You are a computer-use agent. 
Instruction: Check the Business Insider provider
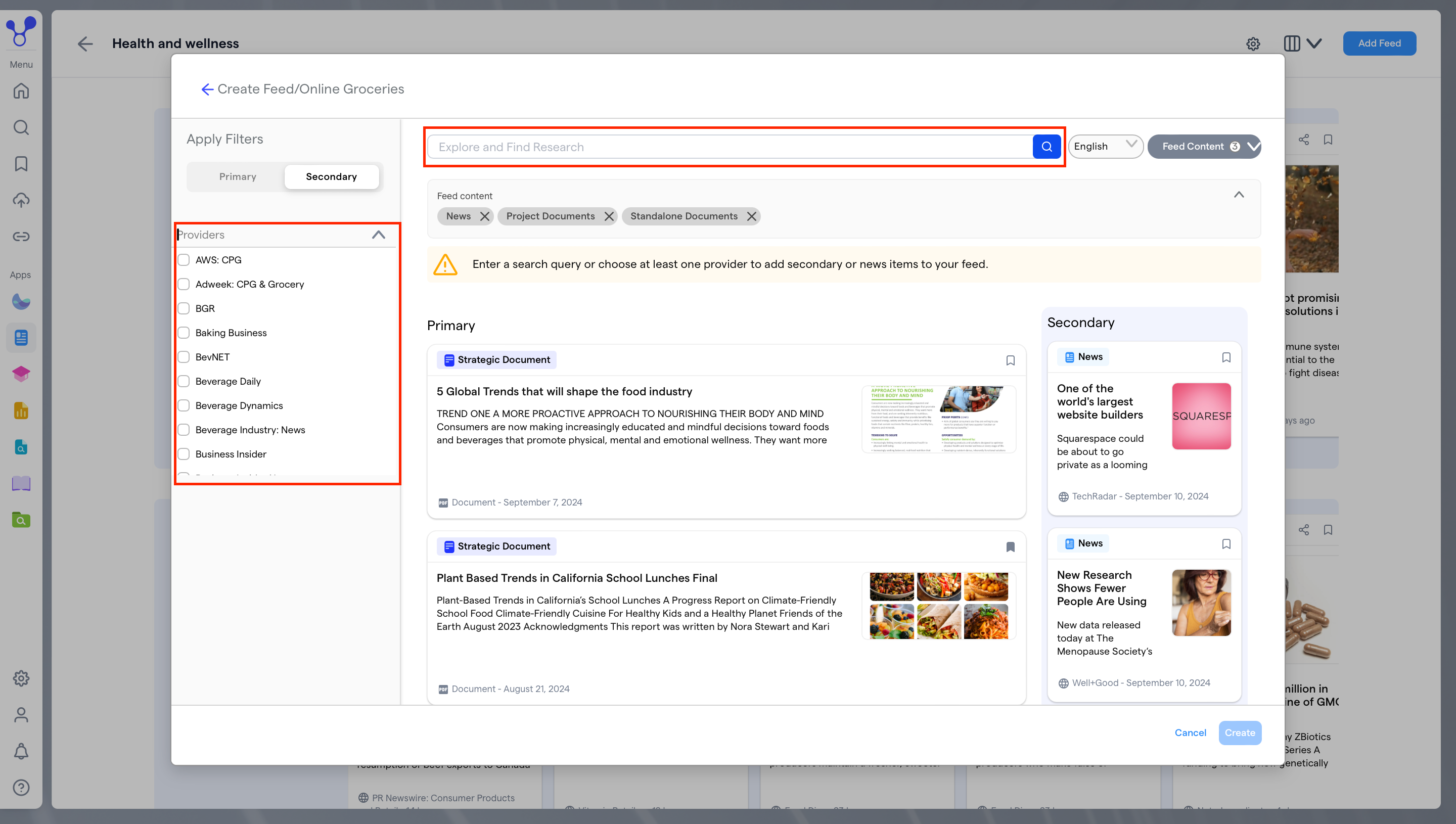pyautogui.click(x=184, y=454)
